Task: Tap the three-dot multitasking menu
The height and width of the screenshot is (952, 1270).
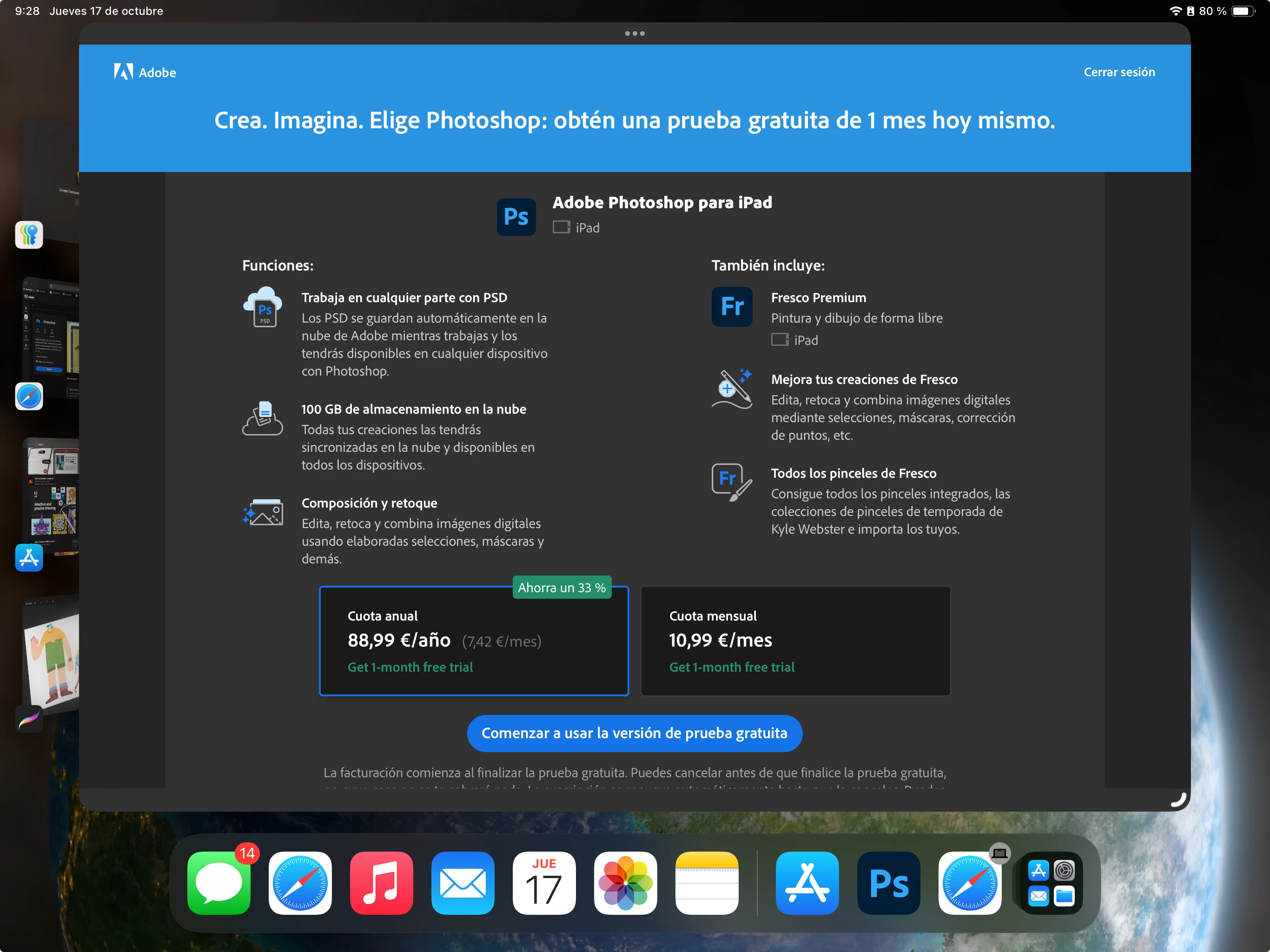Action: click(x=635, y=33)
